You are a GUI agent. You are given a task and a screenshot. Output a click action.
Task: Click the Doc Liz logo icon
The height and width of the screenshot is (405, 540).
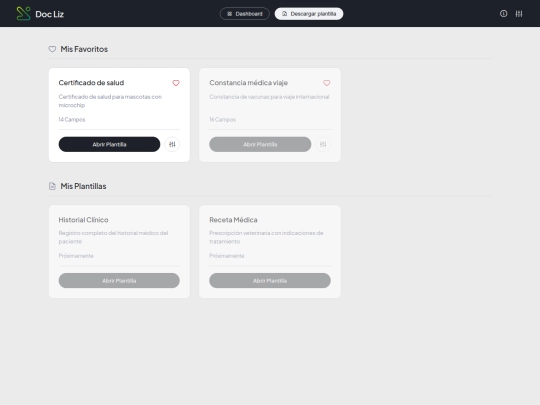[x=23, y=14]
